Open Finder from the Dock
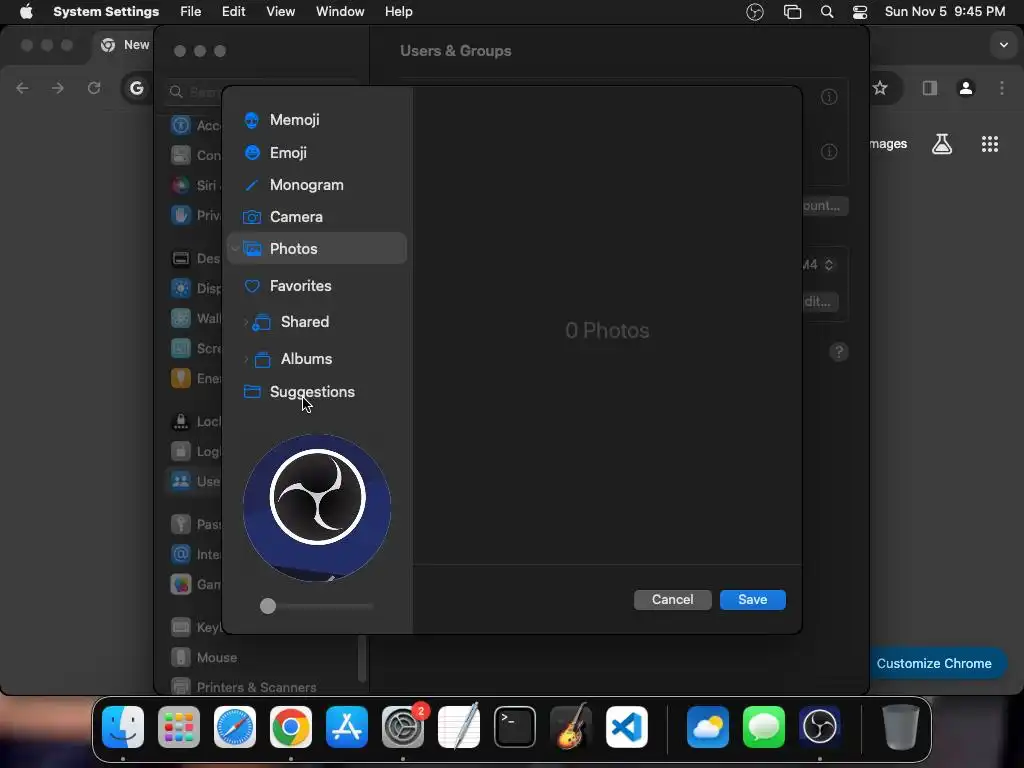The width and height of the screenshot is (1024, 768). (123, 727)
